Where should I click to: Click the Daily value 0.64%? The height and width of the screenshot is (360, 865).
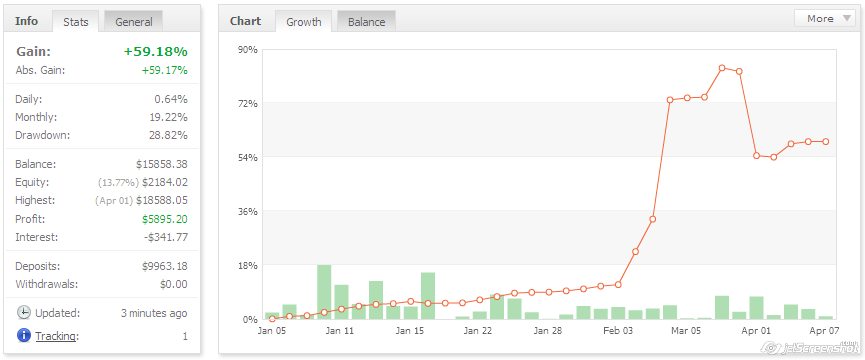[171, 99]
